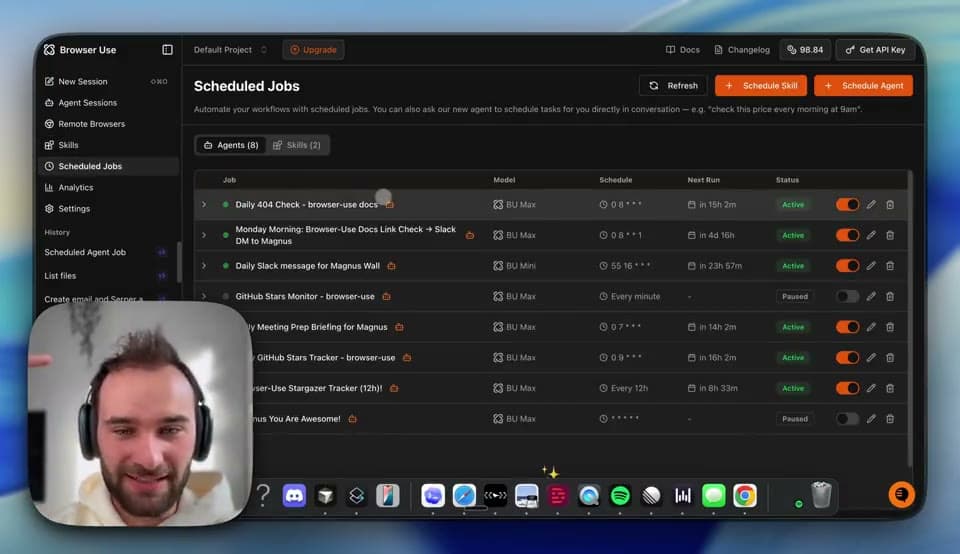Expand the Monday Morning Docs Link Check row

[x=204, y=235]
